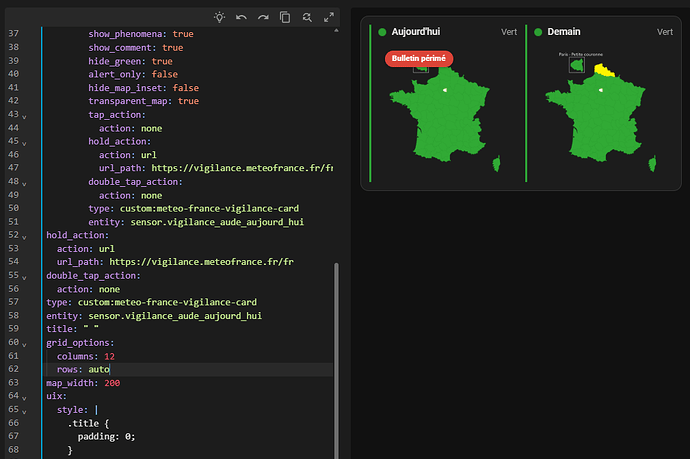This screenshot has width=690, height=459.
Task: Click the action: none line 56
Action: pyautogui.click(x=88, y=289)
